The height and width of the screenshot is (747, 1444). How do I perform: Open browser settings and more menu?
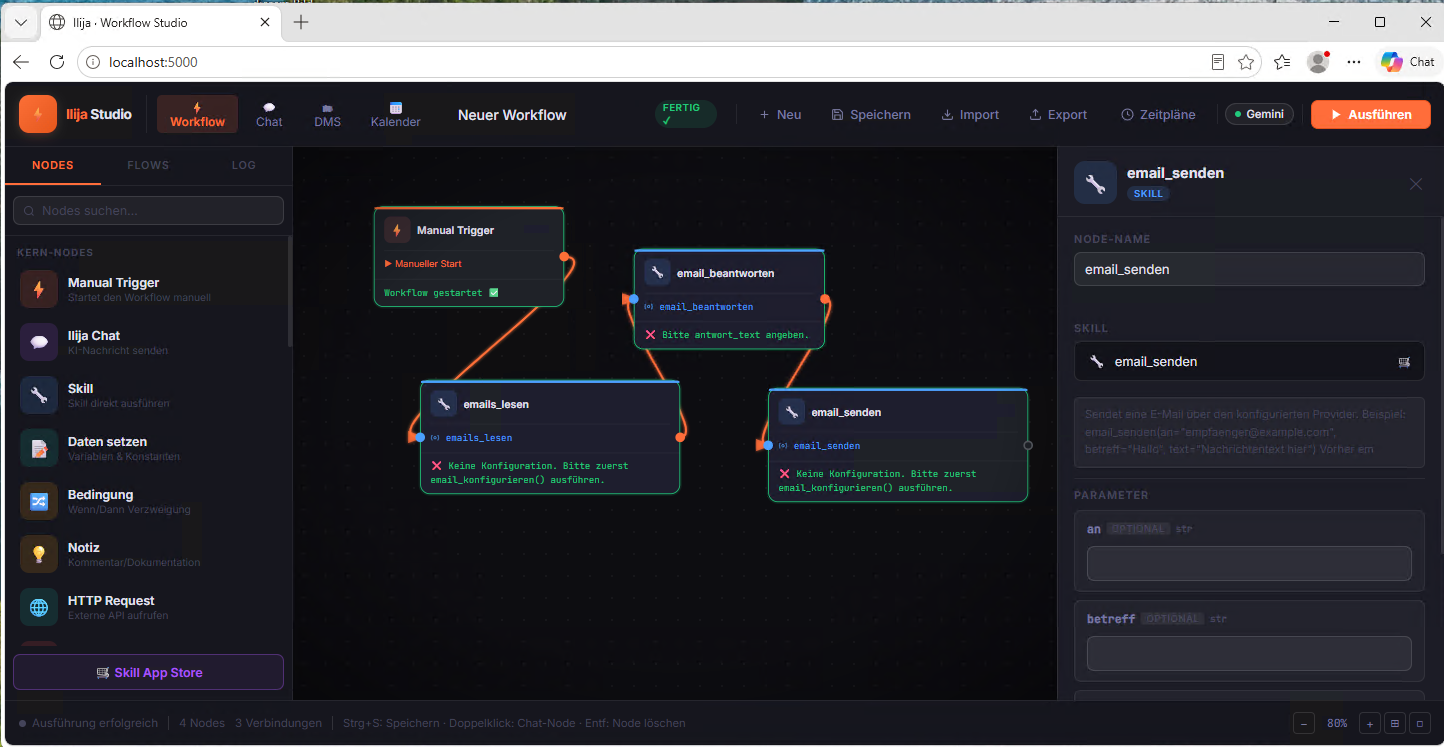1354,62
